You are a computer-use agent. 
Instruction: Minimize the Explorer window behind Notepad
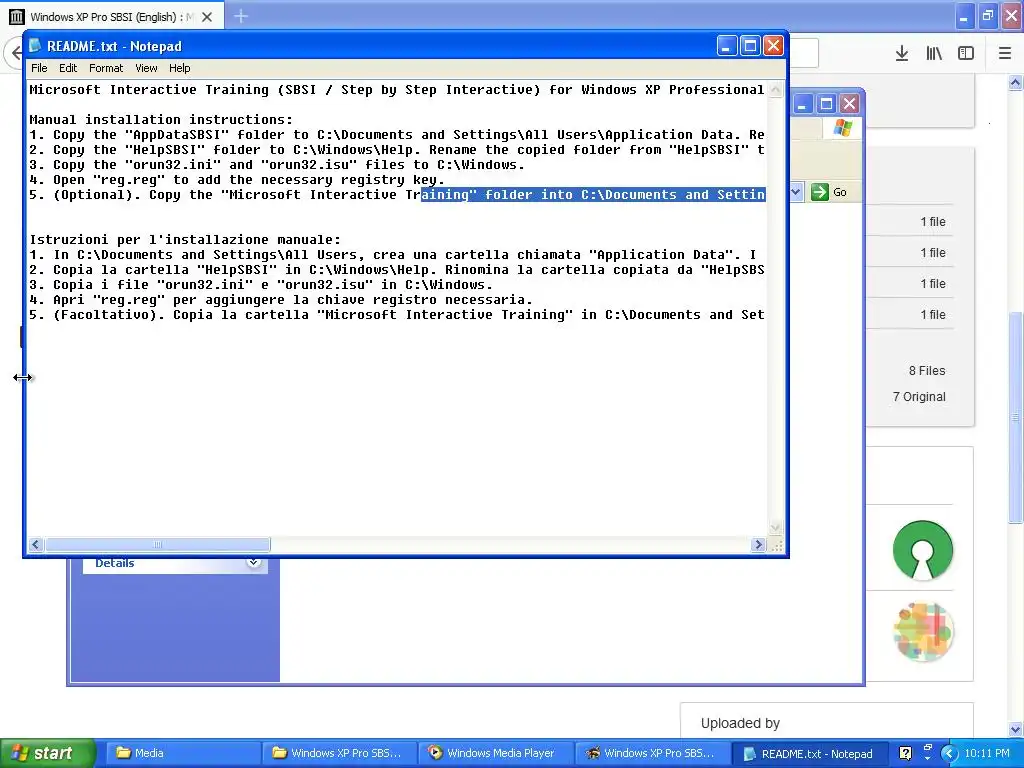tap(803, 104)
